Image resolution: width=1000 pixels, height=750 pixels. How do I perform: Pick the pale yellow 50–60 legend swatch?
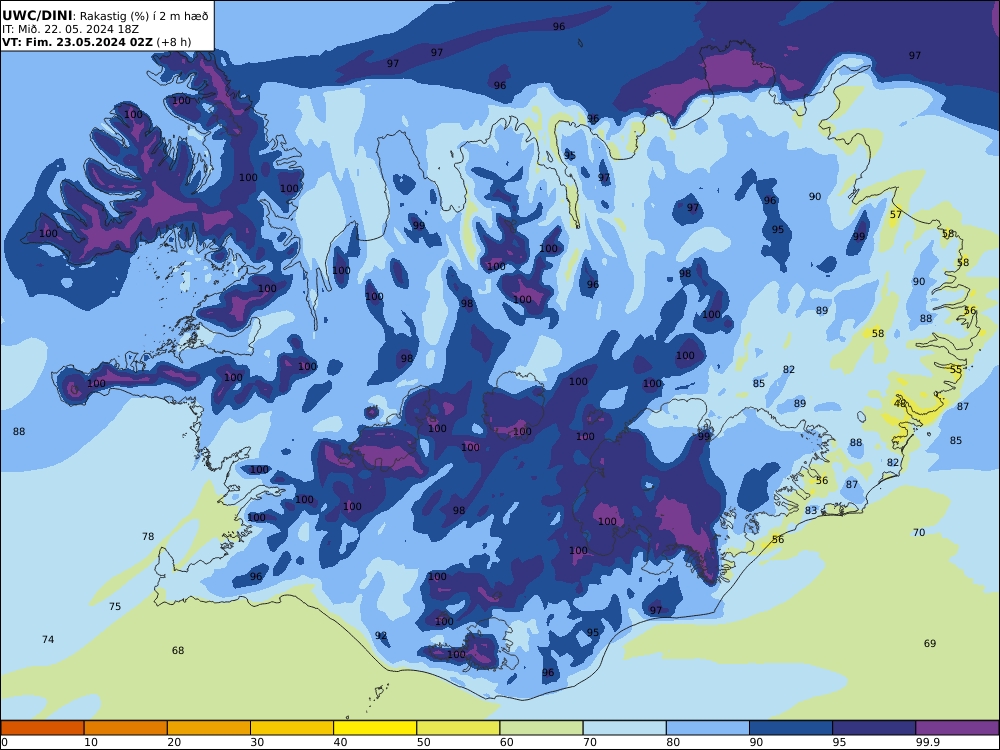[x=458, y=728]
